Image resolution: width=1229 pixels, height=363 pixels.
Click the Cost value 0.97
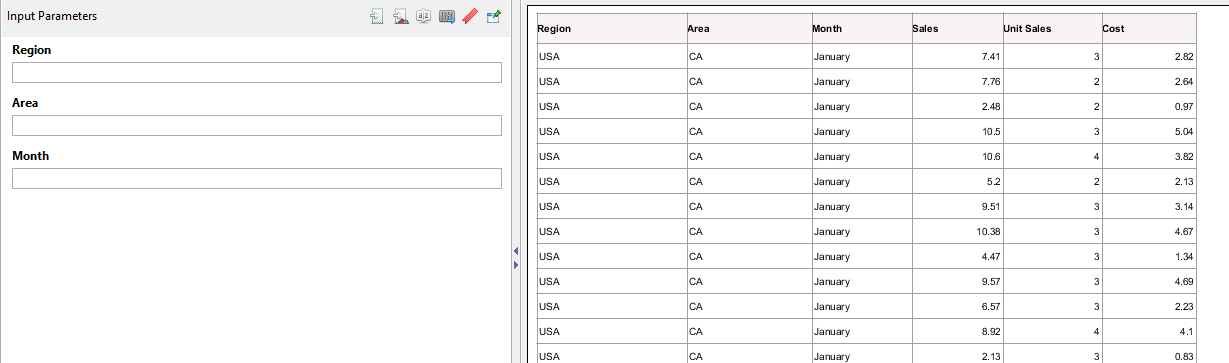pos(1183,106)
